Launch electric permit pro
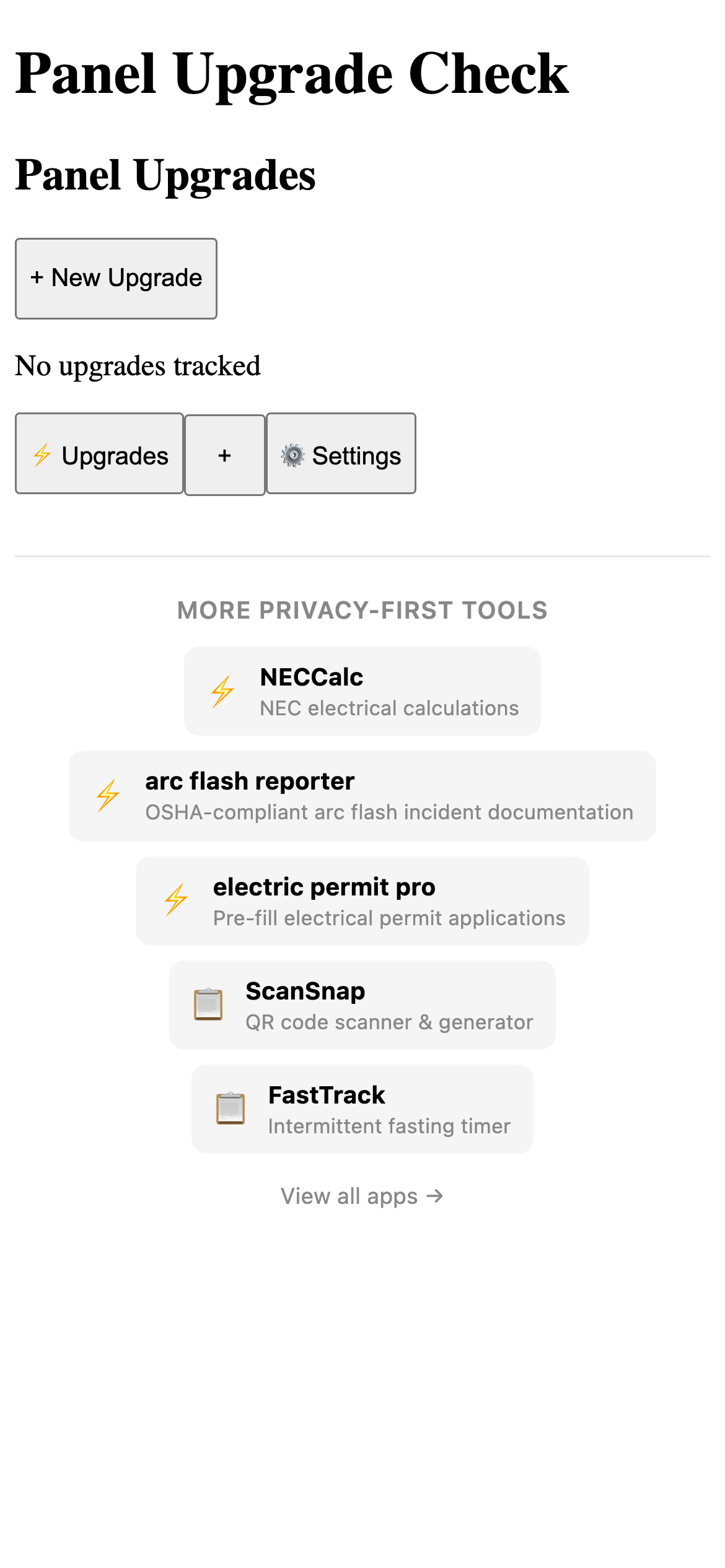Image resolution: width=725 pixels, height=1568 pixels. click(x=362, y=899)
